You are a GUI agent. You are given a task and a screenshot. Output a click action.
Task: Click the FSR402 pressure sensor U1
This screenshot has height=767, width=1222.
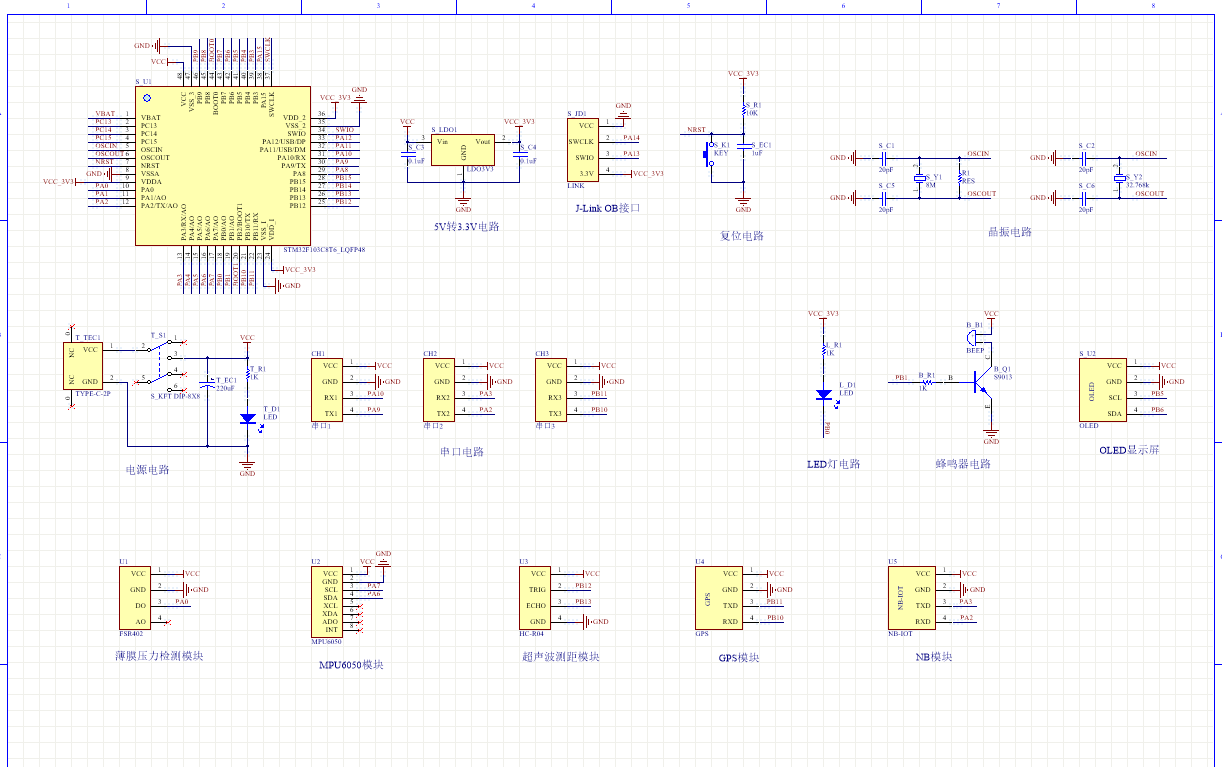point(136,597)
